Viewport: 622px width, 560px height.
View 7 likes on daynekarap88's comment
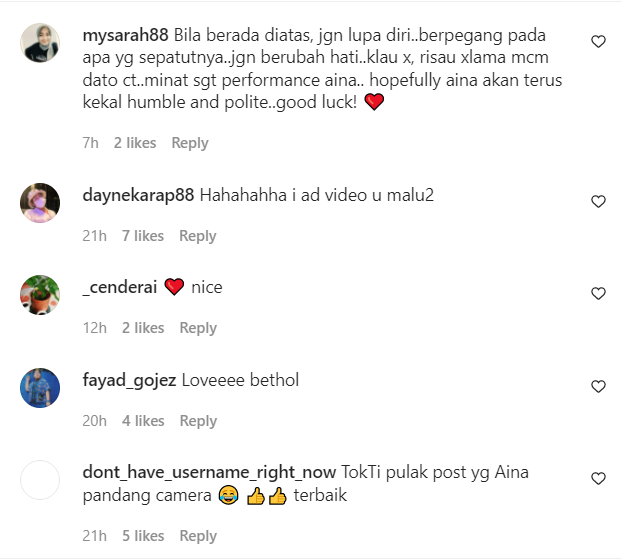click(143, 236)
